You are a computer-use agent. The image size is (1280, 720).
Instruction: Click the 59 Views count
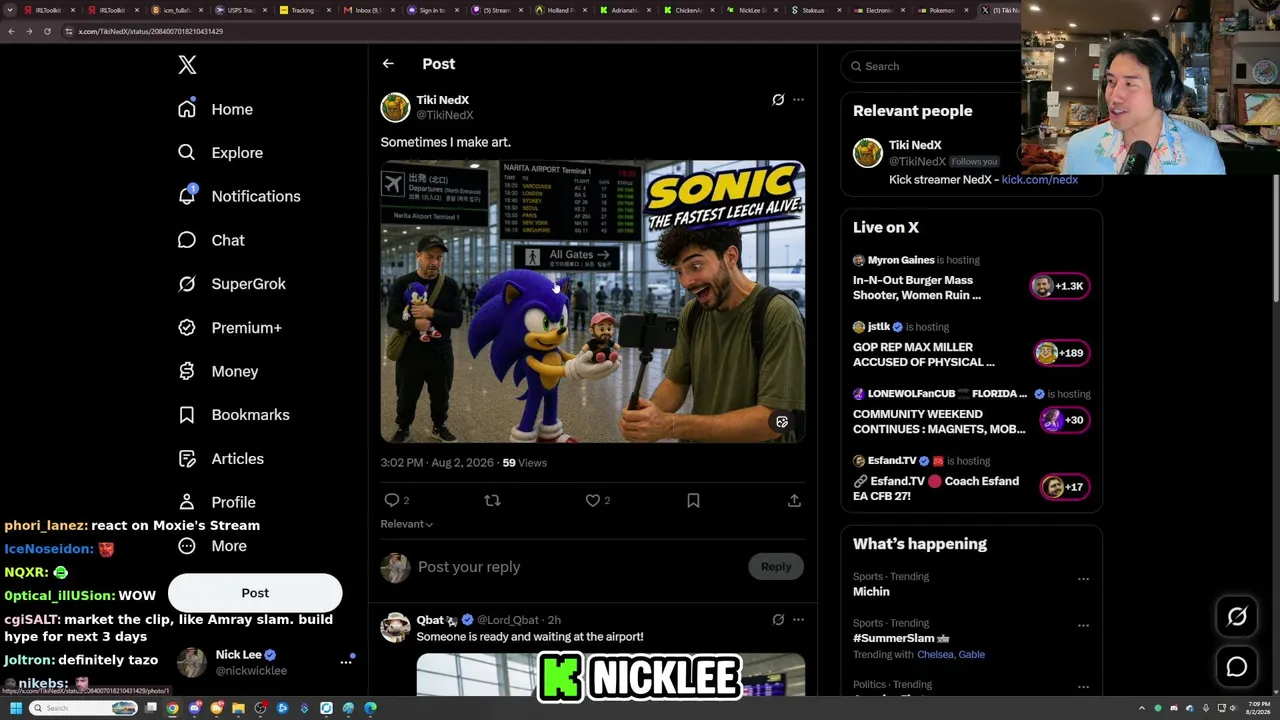[x=524, y=463]
